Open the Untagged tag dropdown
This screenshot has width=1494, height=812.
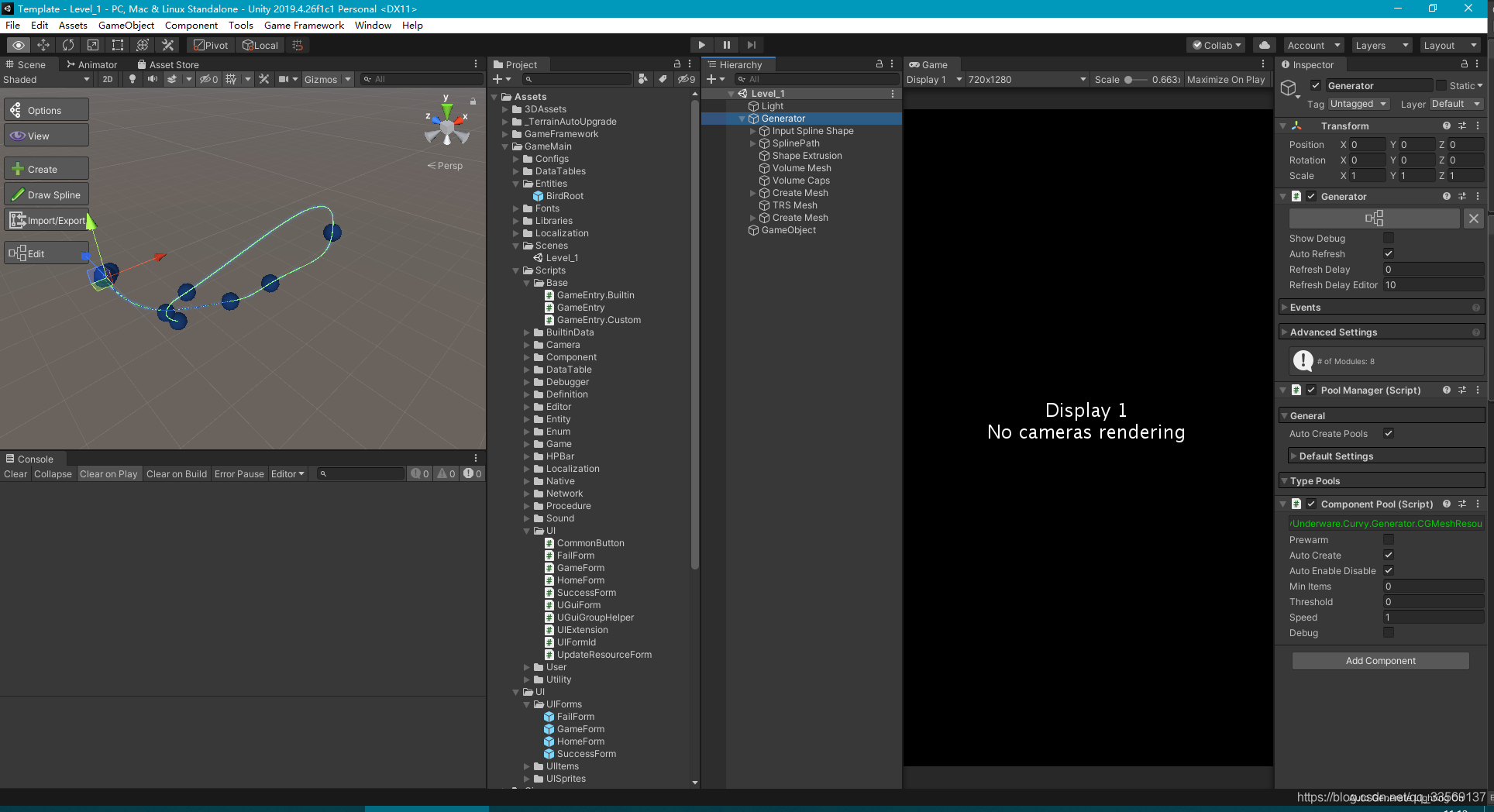tap(1358, 104)
